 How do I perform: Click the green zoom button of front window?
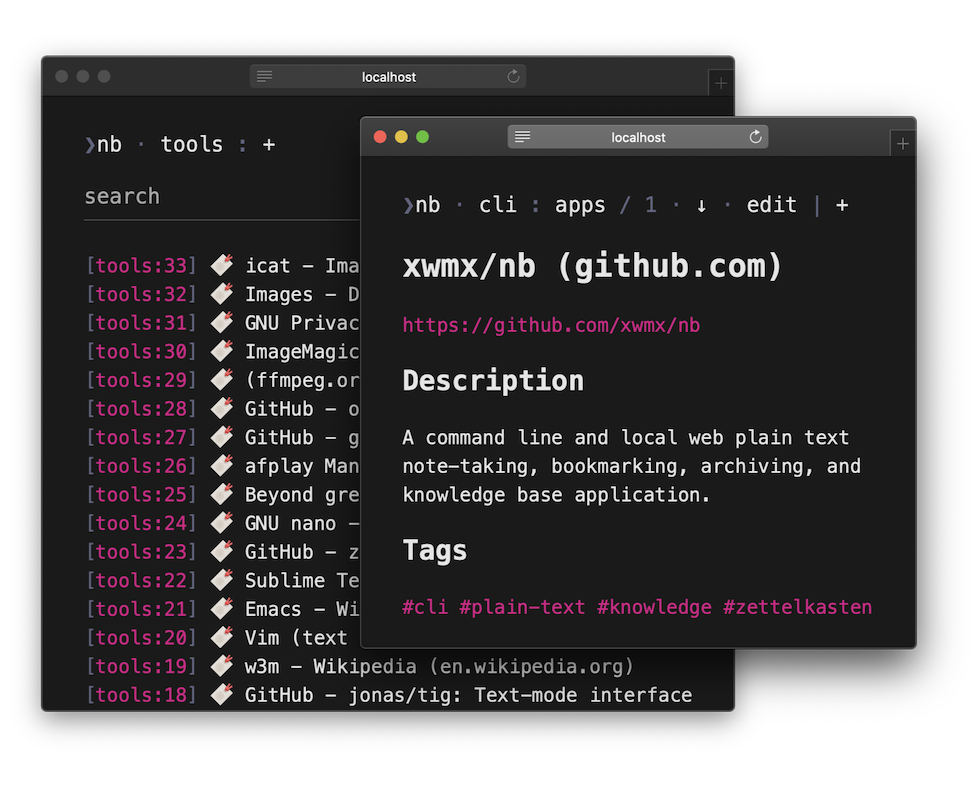tap(423, 137)
